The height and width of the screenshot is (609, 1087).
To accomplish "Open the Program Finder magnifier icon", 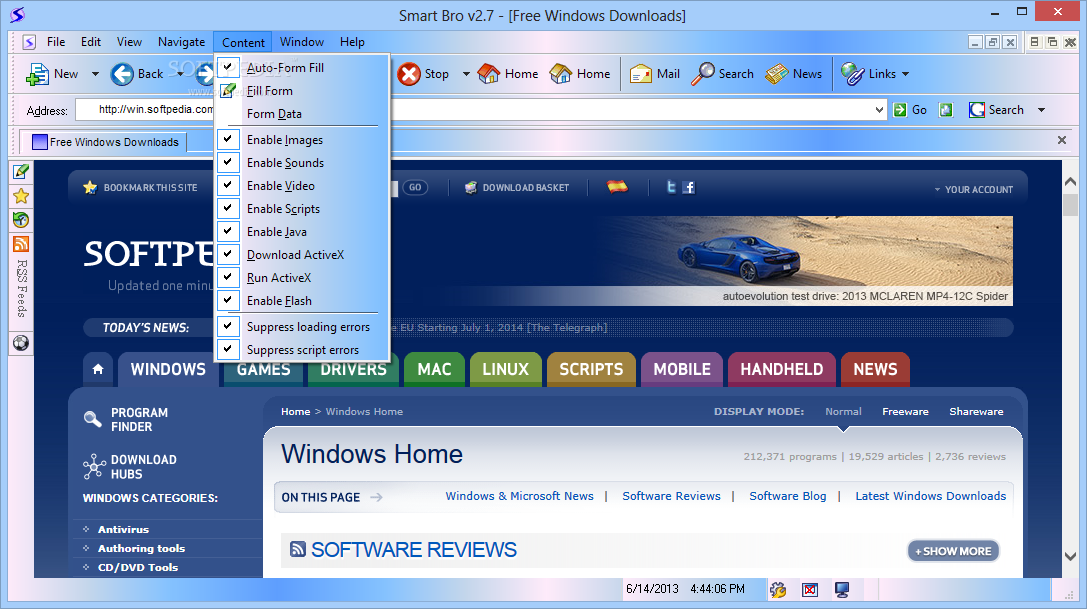I will tap(92, 419).
